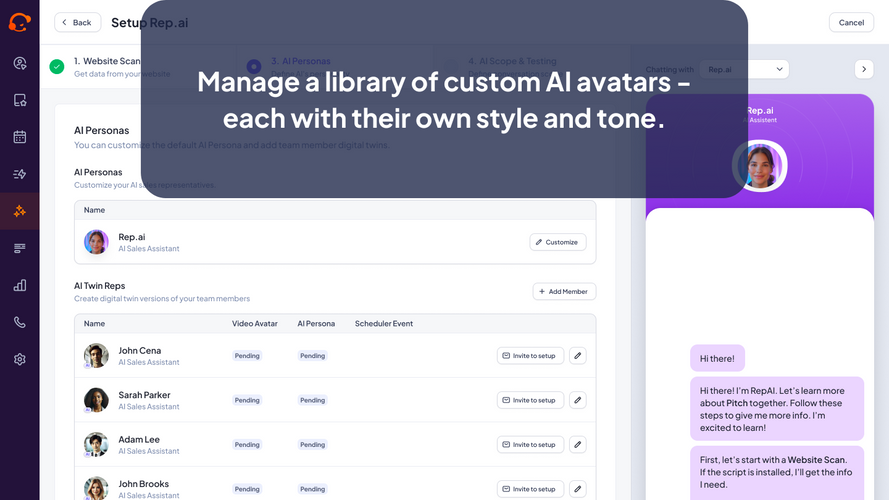
Task: Click Sarah Parker's avatar photo
Action: coord(96,400)
